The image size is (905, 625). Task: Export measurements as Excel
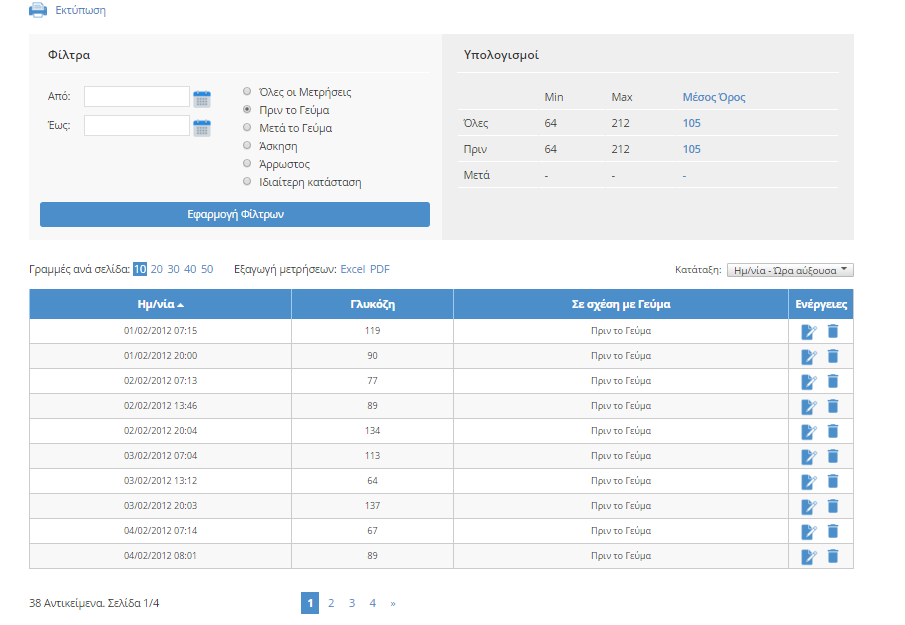pyautogui.click(x=353, y=269)
